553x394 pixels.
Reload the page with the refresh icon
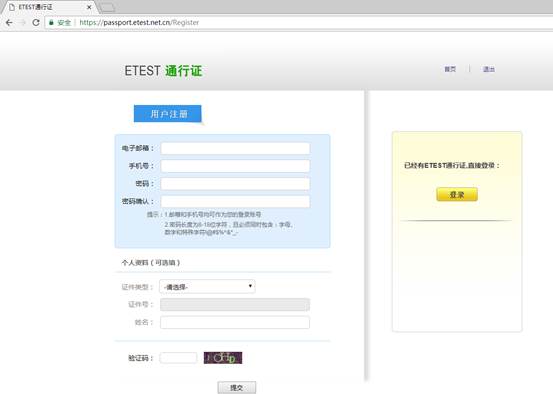pyautogui.click(x=36, y=23)
